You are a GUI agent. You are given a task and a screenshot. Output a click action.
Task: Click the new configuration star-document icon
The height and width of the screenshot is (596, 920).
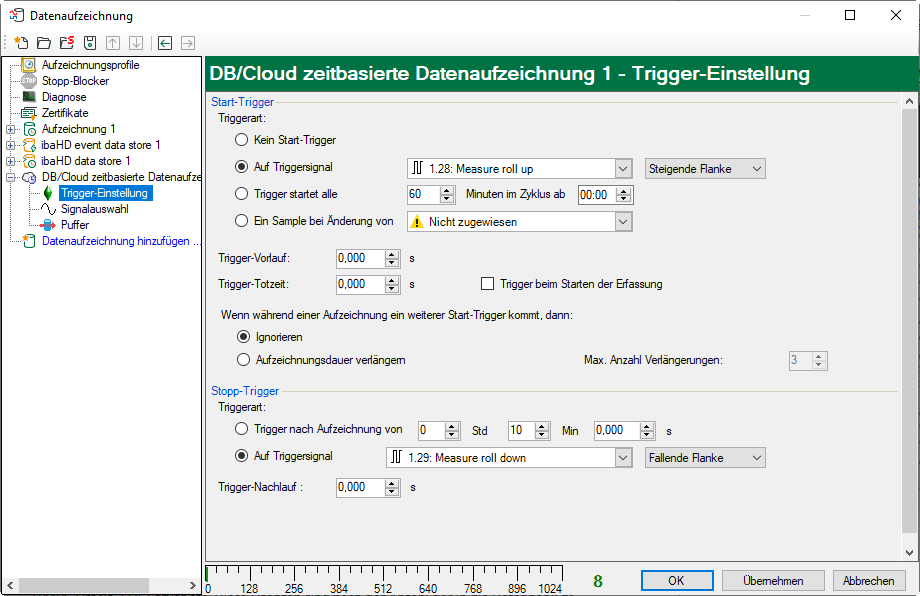(x=21, y=43)
